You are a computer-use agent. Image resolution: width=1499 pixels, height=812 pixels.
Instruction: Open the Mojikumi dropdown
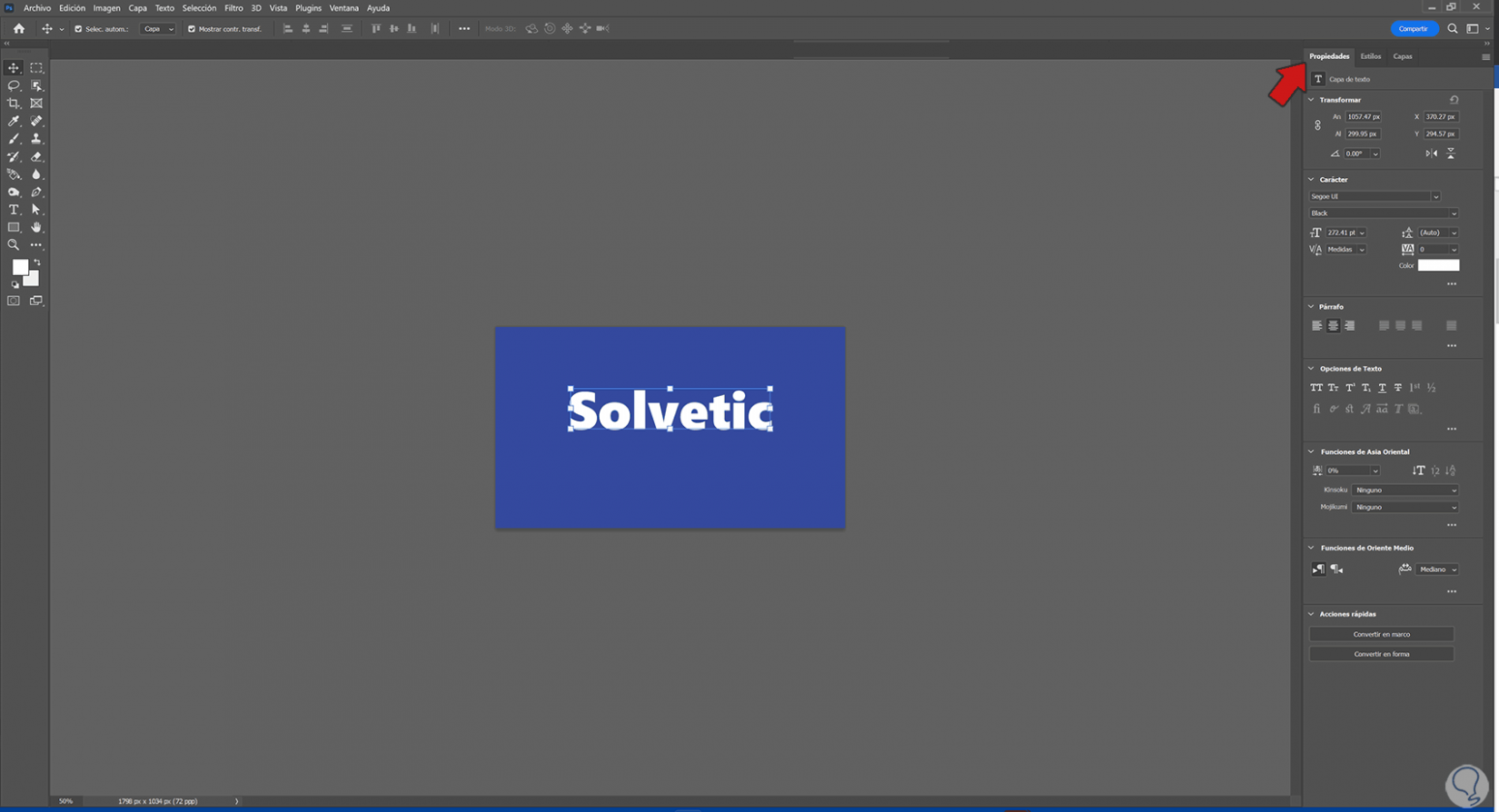click(x=1405, y=508)
